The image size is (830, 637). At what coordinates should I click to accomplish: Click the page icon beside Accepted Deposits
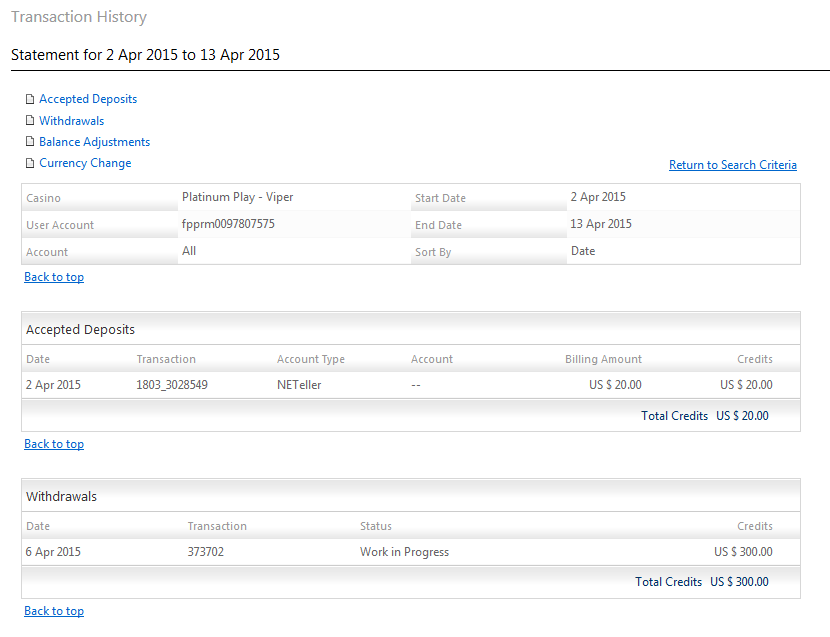(30, 99)
